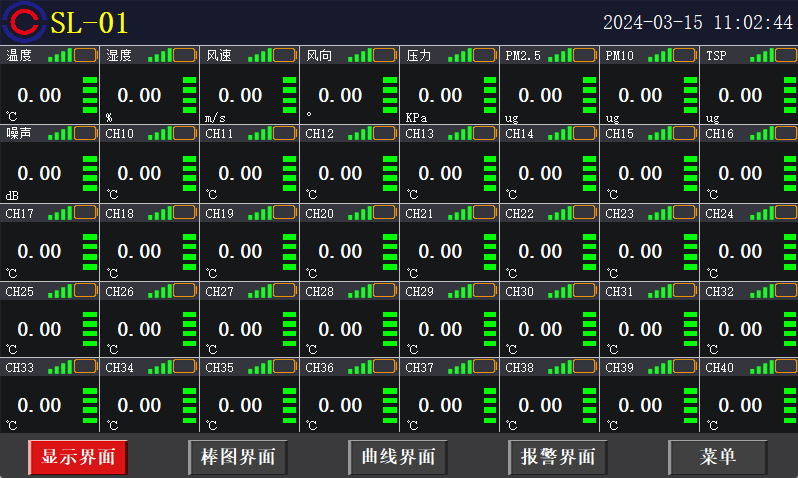Screen dimensions: 798x478
Task: Click battery icon in CH40 tile
Action: point(786,367)
